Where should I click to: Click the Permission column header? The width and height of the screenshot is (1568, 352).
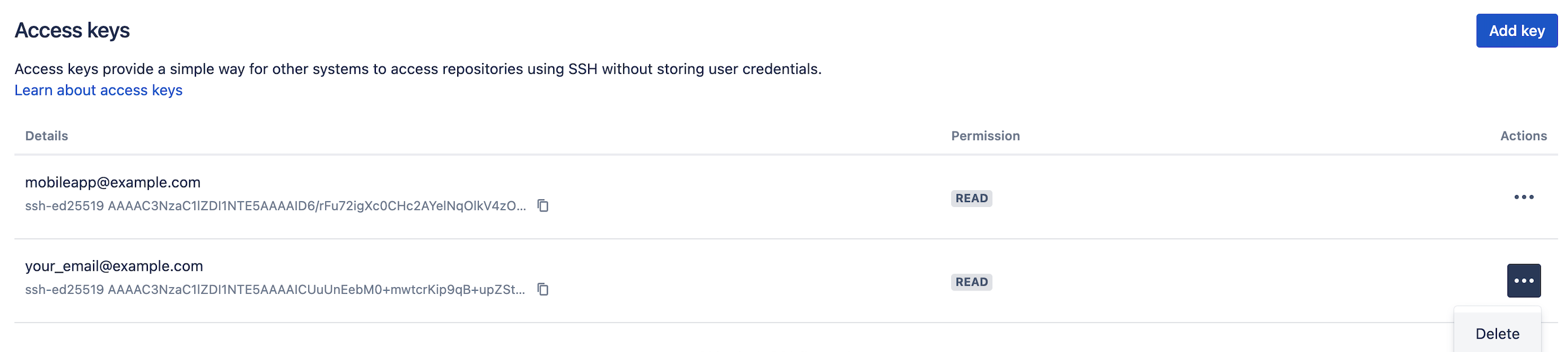[x=986, y=135]
